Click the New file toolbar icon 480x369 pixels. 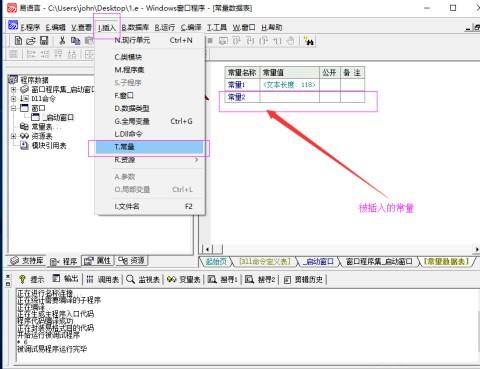[19, 41]
